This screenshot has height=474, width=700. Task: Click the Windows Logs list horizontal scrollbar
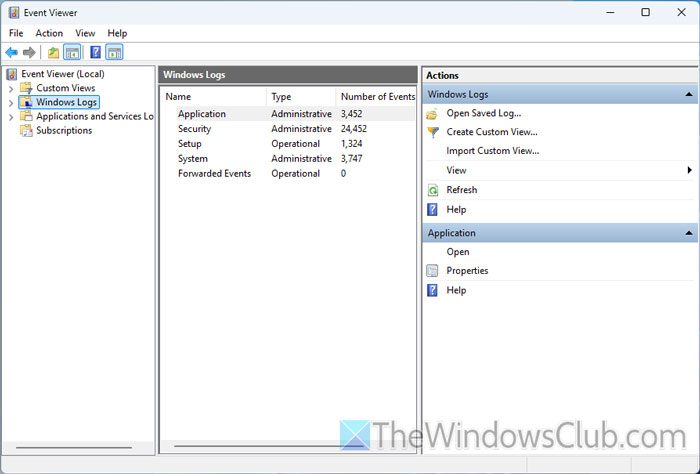(269, 445)
